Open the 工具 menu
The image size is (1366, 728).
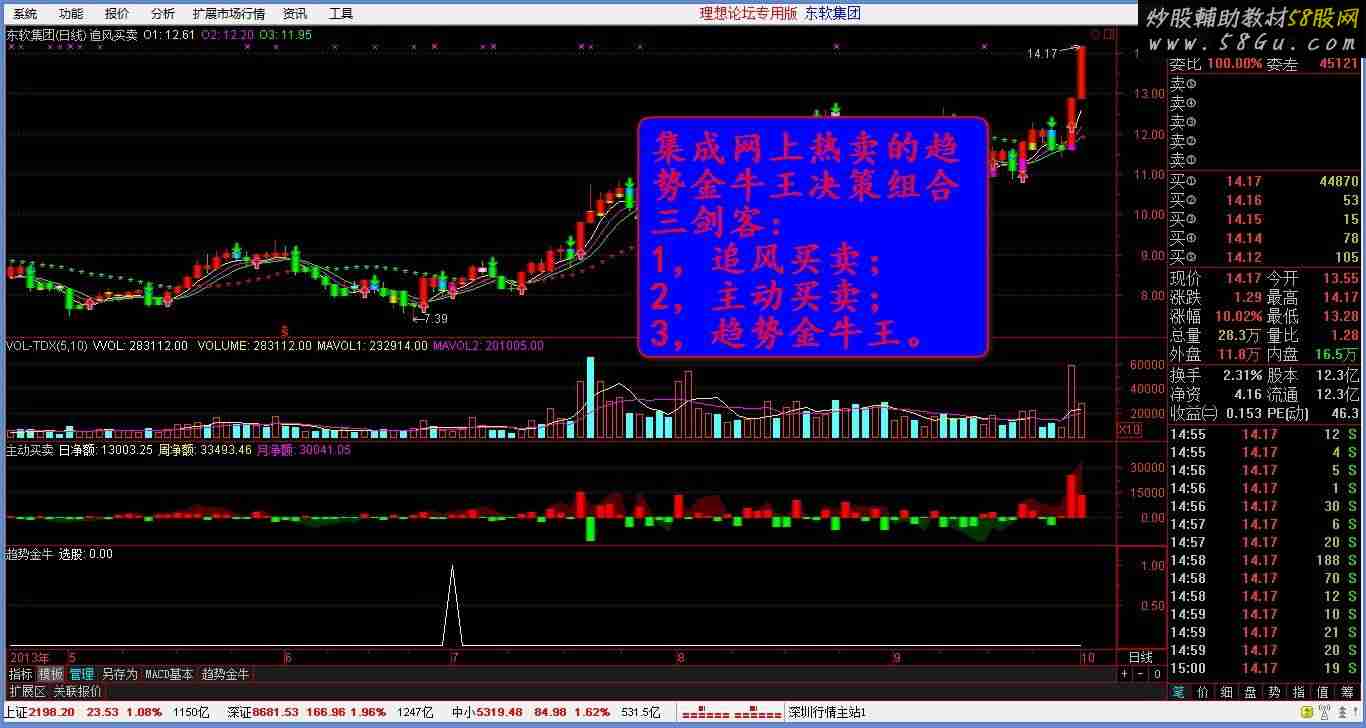[341, 14]
